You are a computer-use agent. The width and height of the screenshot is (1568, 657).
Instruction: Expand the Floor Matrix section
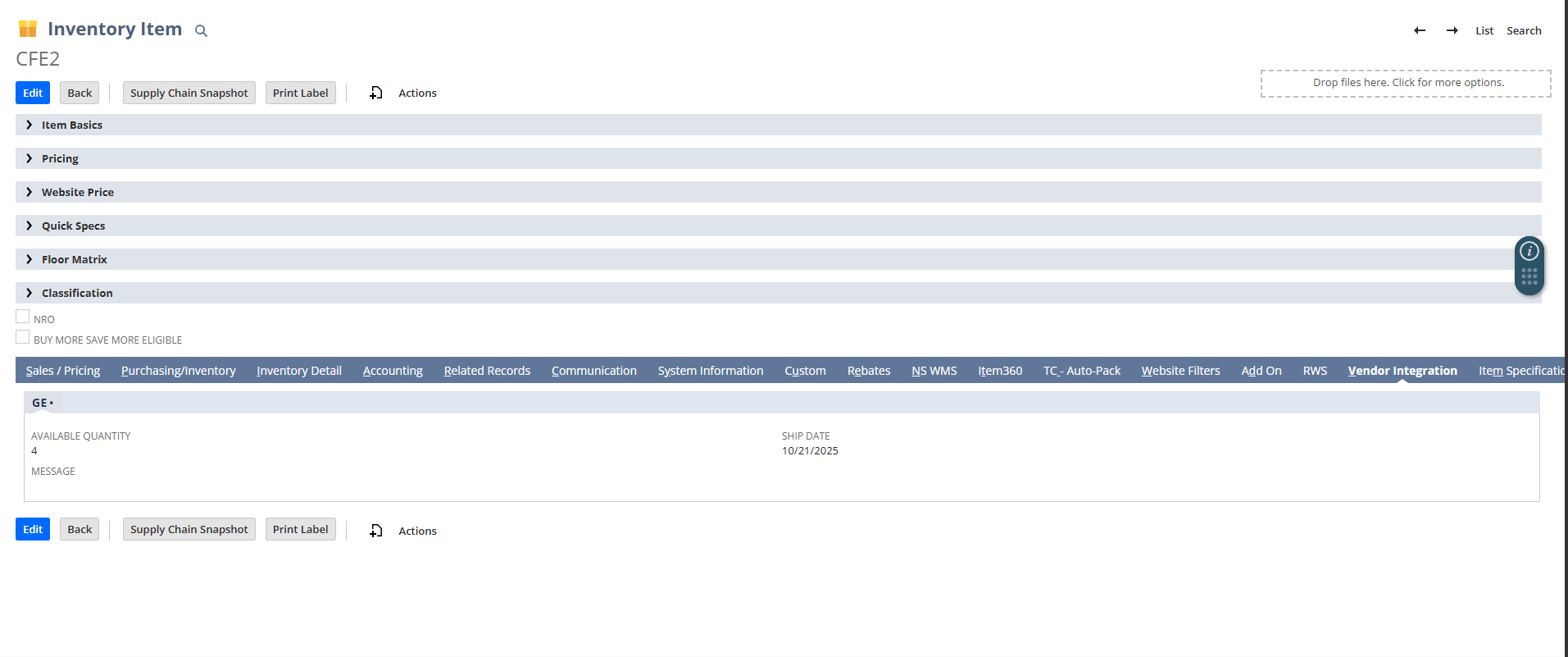tap(74, 259)
